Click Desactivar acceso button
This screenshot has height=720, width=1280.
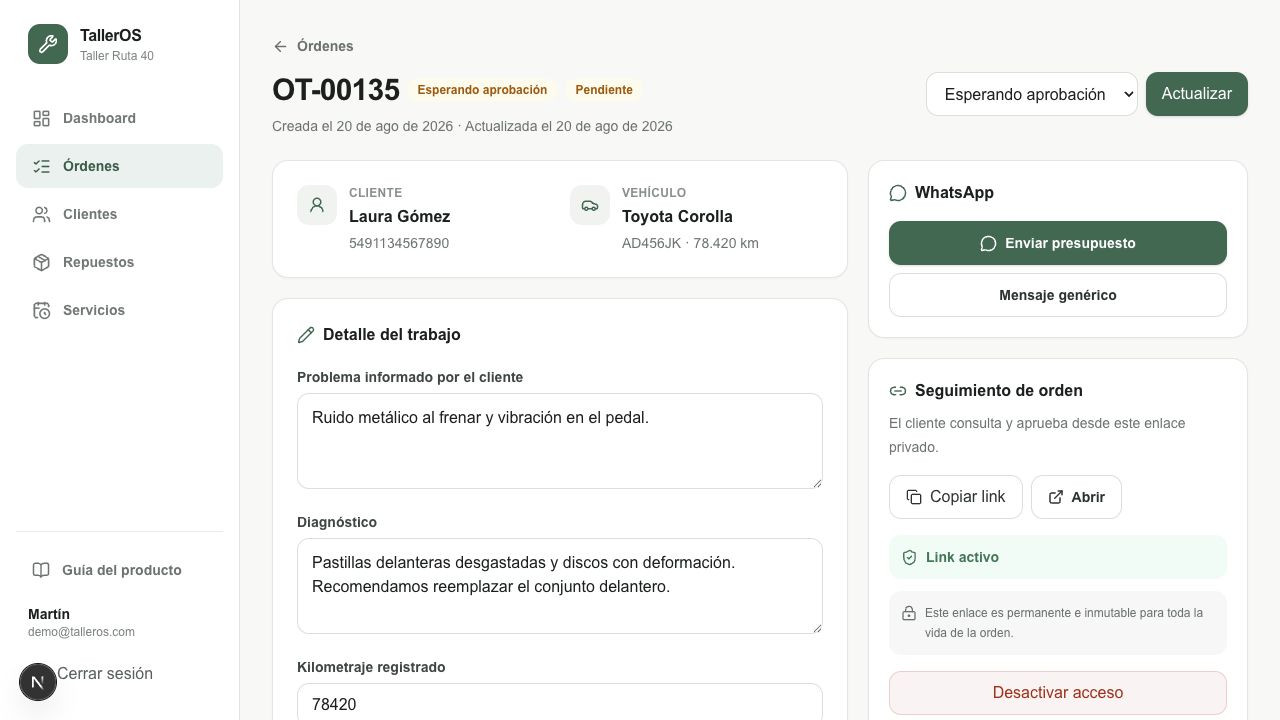tap(1058, 693)
